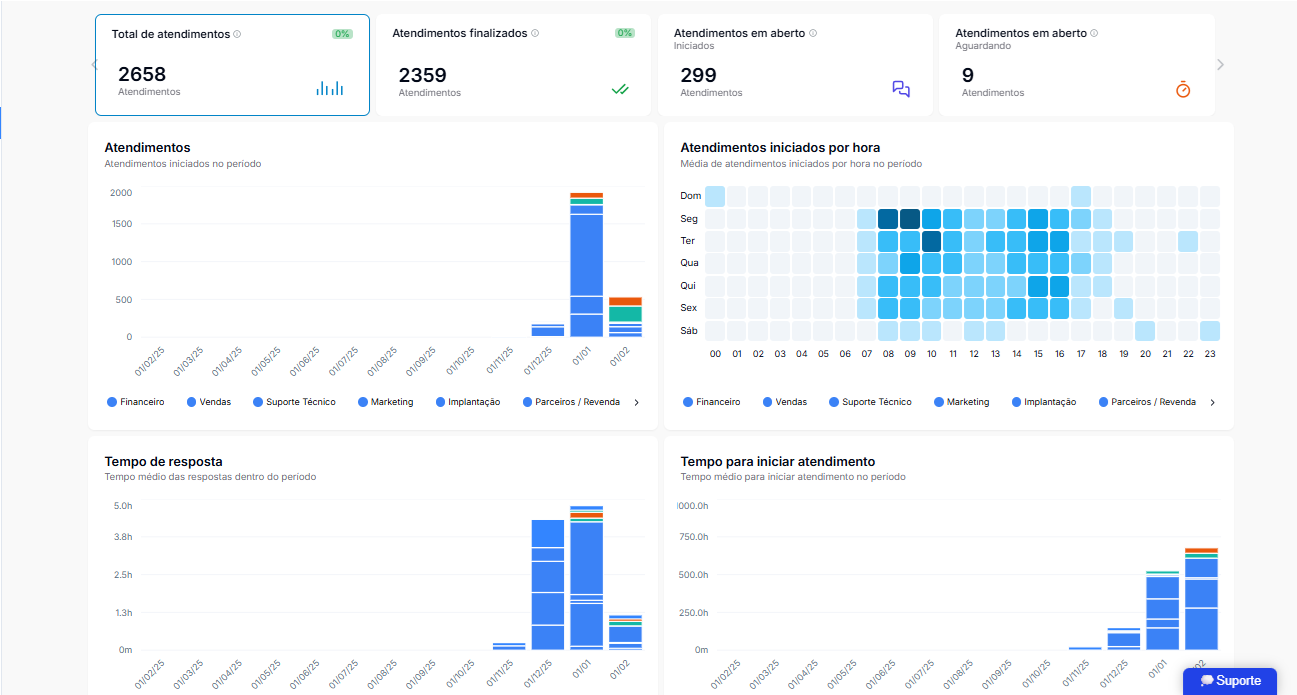The image size is (1297, 695).
Task: Select the Atendimentos em aberto Aguardando card
Action: click(x=1077, y=65)
